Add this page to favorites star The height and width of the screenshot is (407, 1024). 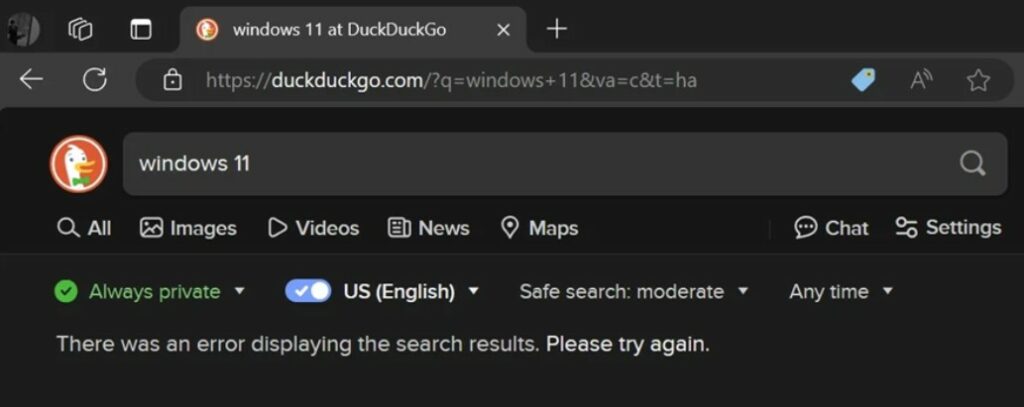[978, 80]
